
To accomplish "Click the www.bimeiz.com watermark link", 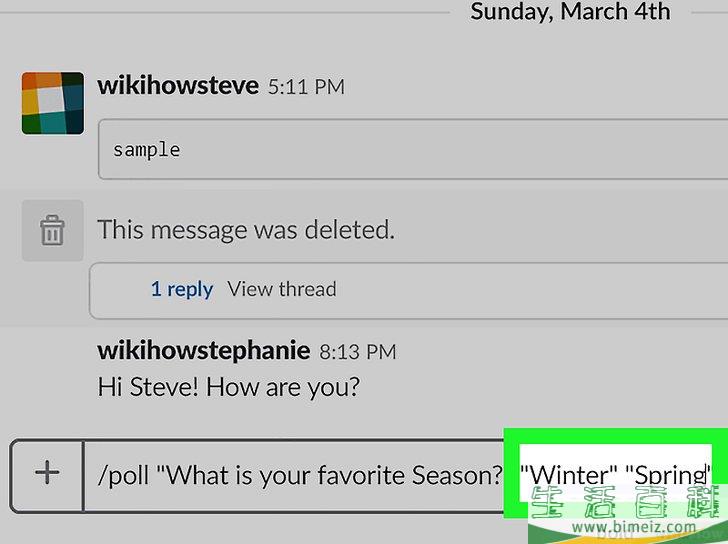I will 634,527.
